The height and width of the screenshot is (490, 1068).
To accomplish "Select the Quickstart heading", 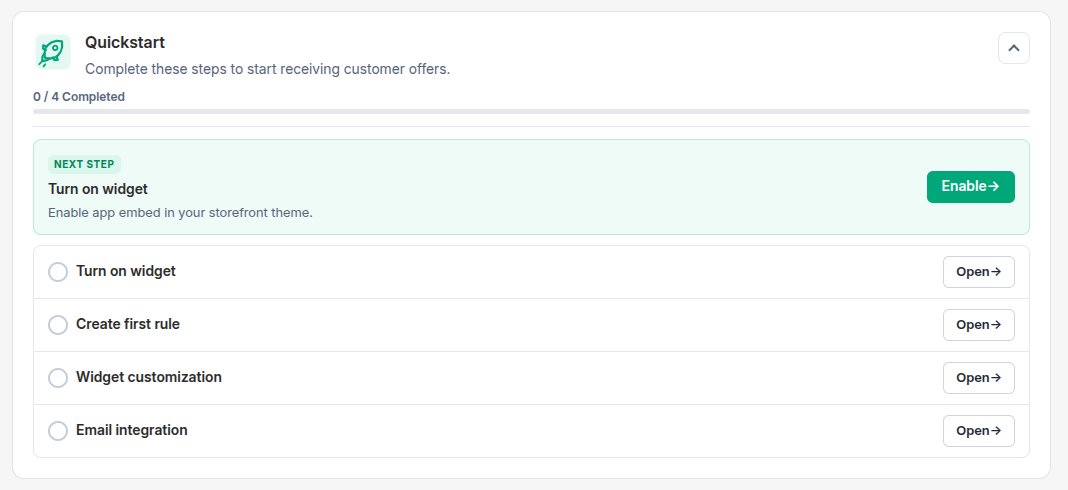I will tap(125, 42).
